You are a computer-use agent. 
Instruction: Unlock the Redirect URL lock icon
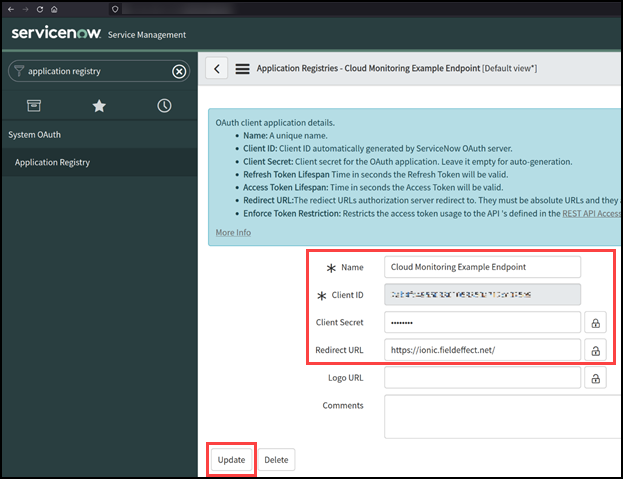(x=595, y=350)
